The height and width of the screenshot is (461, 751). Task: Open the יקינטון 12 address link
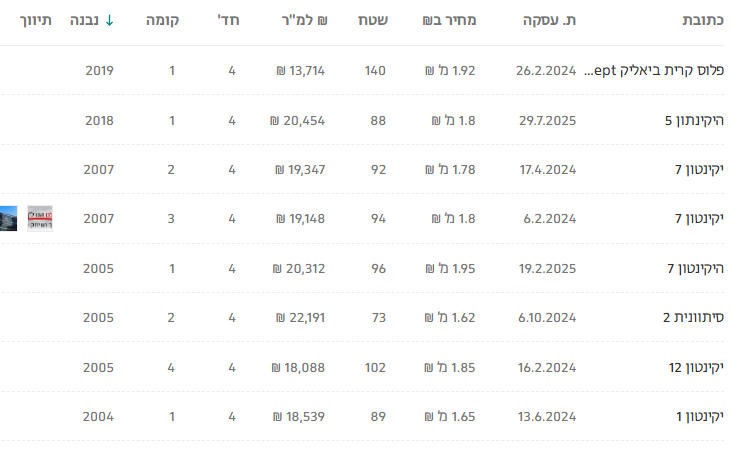click(695, 367)
